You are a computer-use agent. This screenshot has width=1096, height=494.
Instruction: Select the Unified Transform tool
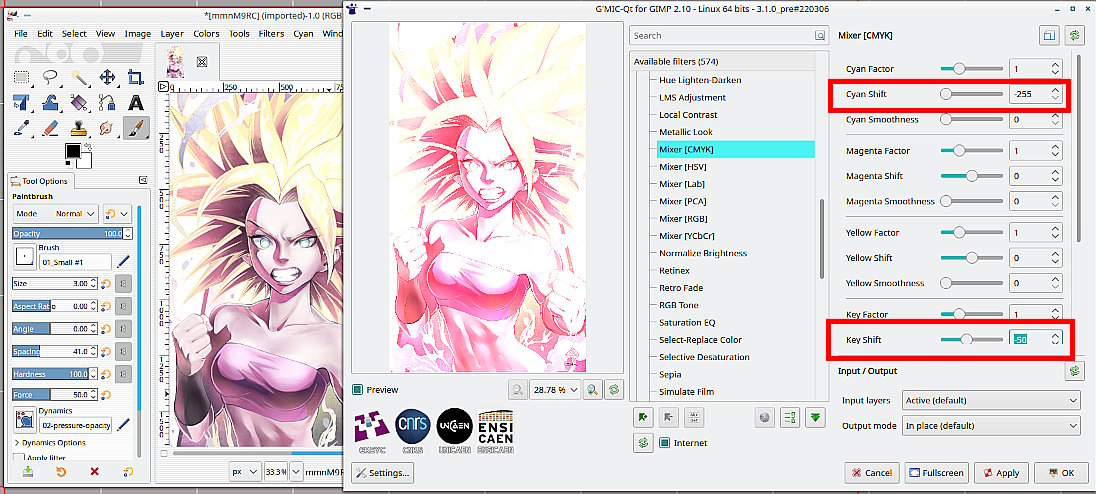(x=22, y=103)
